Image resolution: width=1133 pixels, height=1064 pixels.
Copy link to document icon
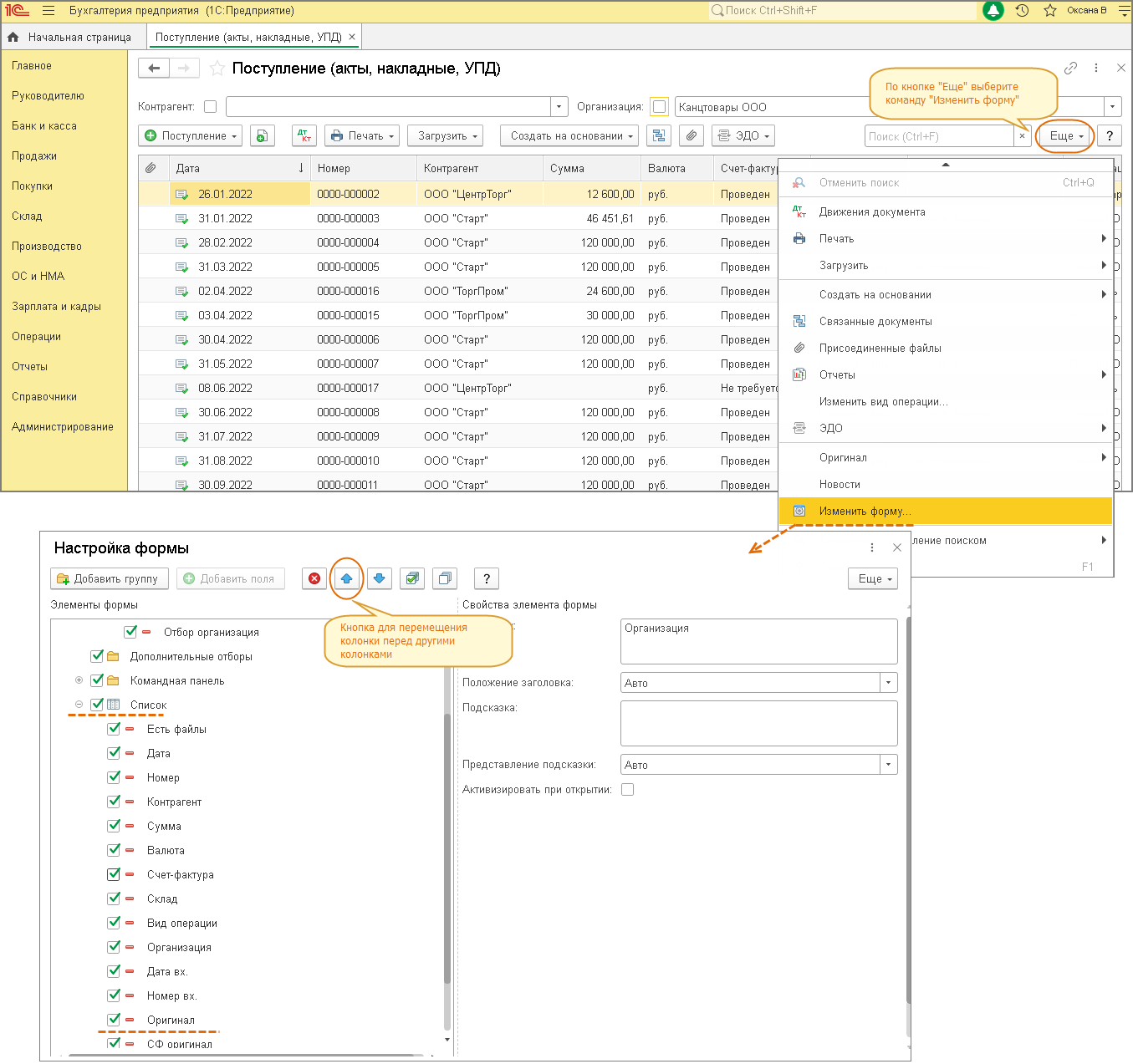click(x=1070, y=68)
